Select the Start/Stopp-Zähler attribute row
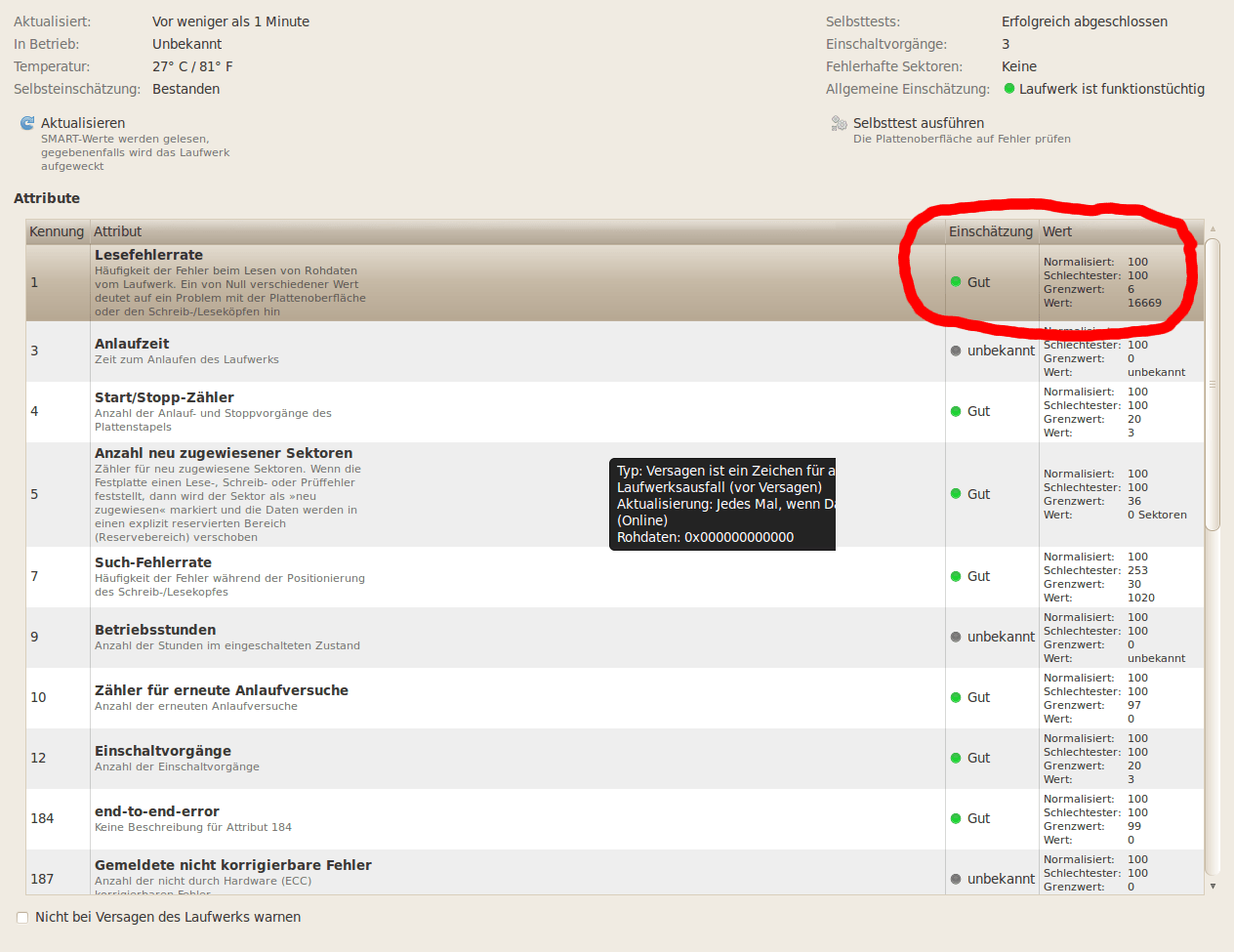Viewport: 1234px width, 952px height. [615, 412]
